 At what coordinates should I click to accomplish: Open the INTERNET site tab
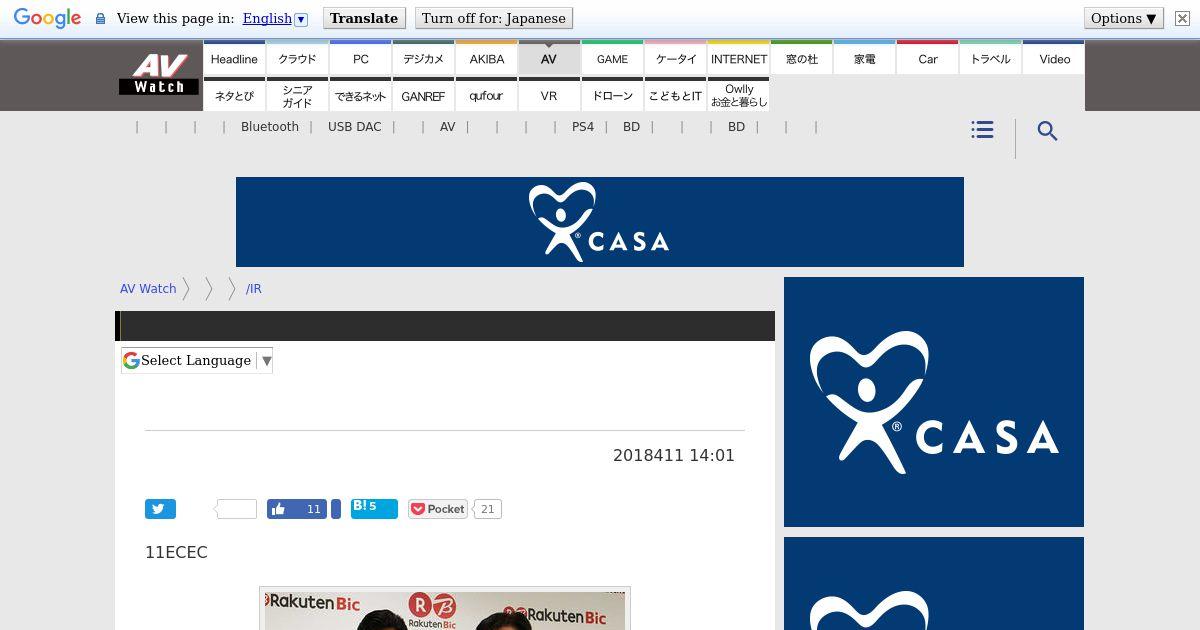738,59
